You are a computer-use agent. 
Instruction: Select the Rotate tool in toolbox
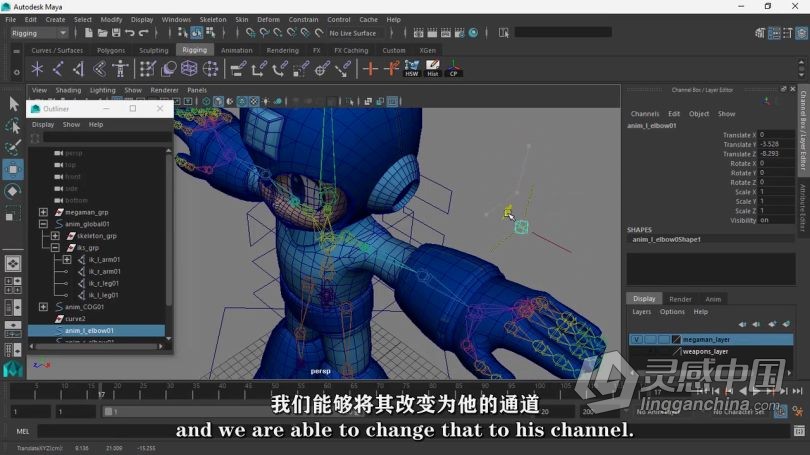(13, 191)
